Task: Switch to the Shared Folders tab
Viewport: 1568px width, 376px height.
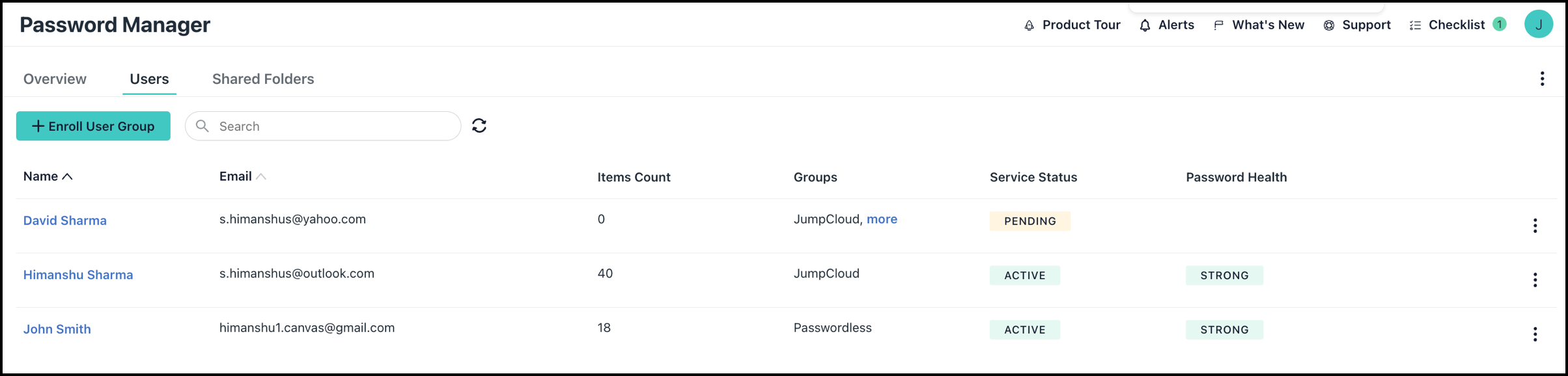Action: coord(263,79)
